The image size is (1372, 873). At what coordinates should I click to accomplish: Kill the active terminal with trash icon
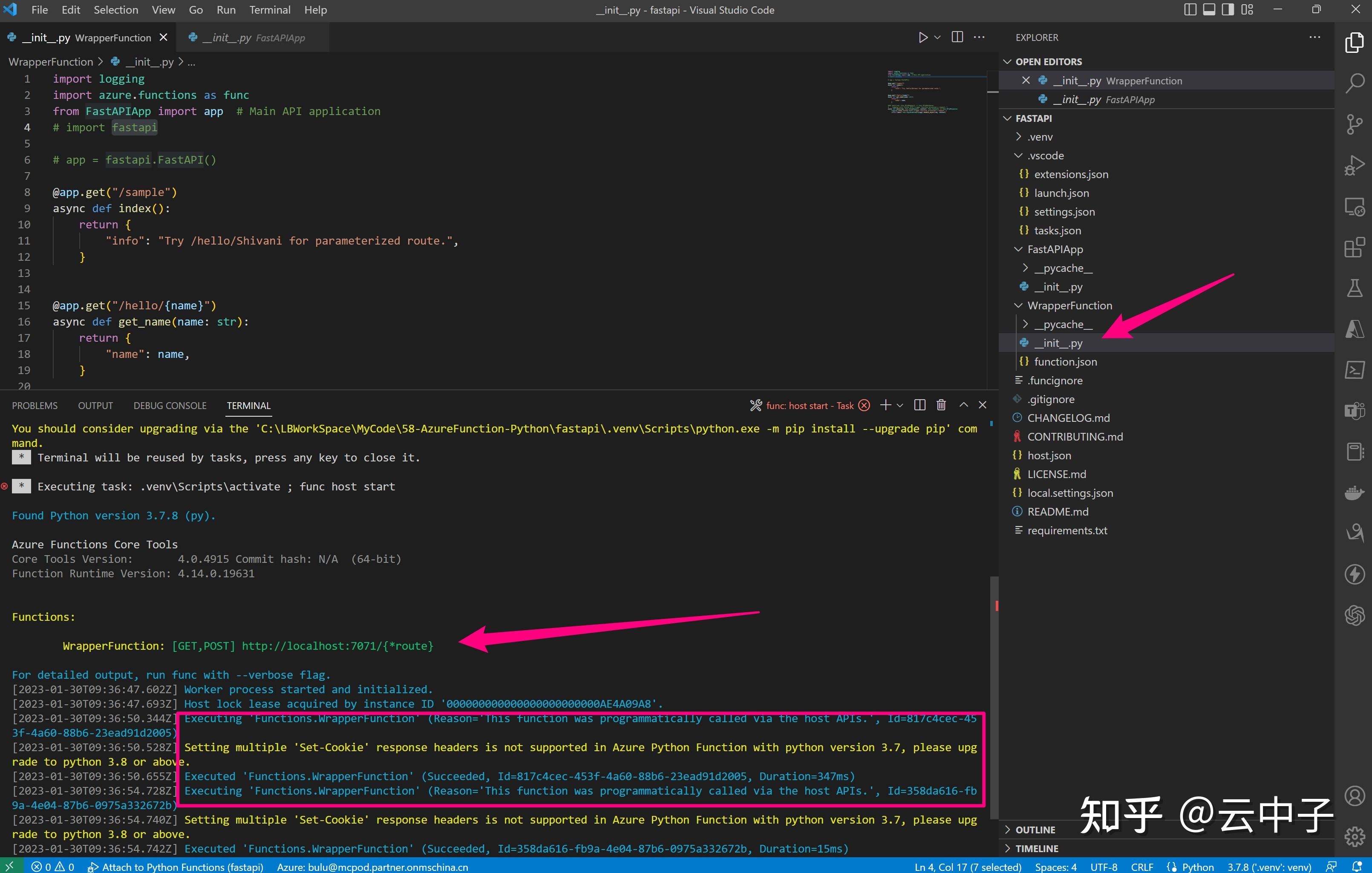pos(941,405)
